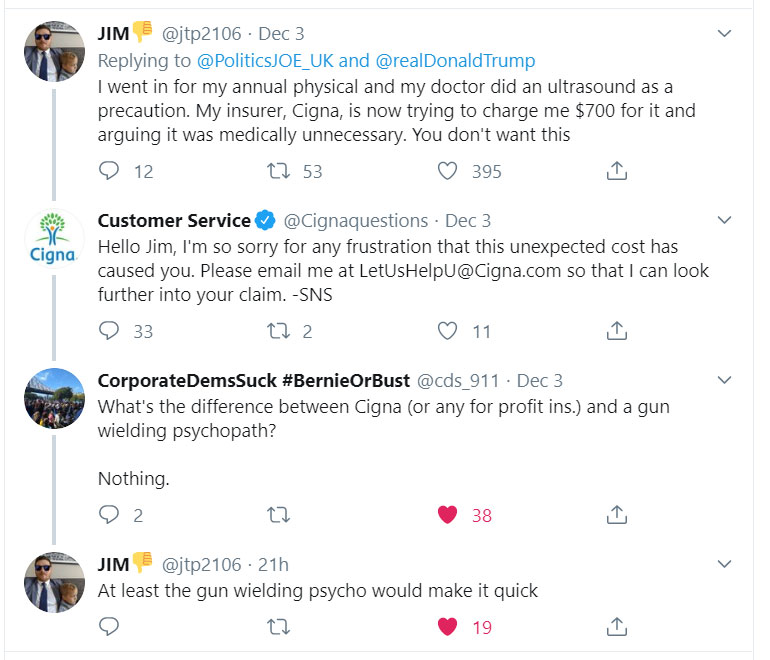
Task: Click the Cigna logo avatar
Action: tap(54, 240)
